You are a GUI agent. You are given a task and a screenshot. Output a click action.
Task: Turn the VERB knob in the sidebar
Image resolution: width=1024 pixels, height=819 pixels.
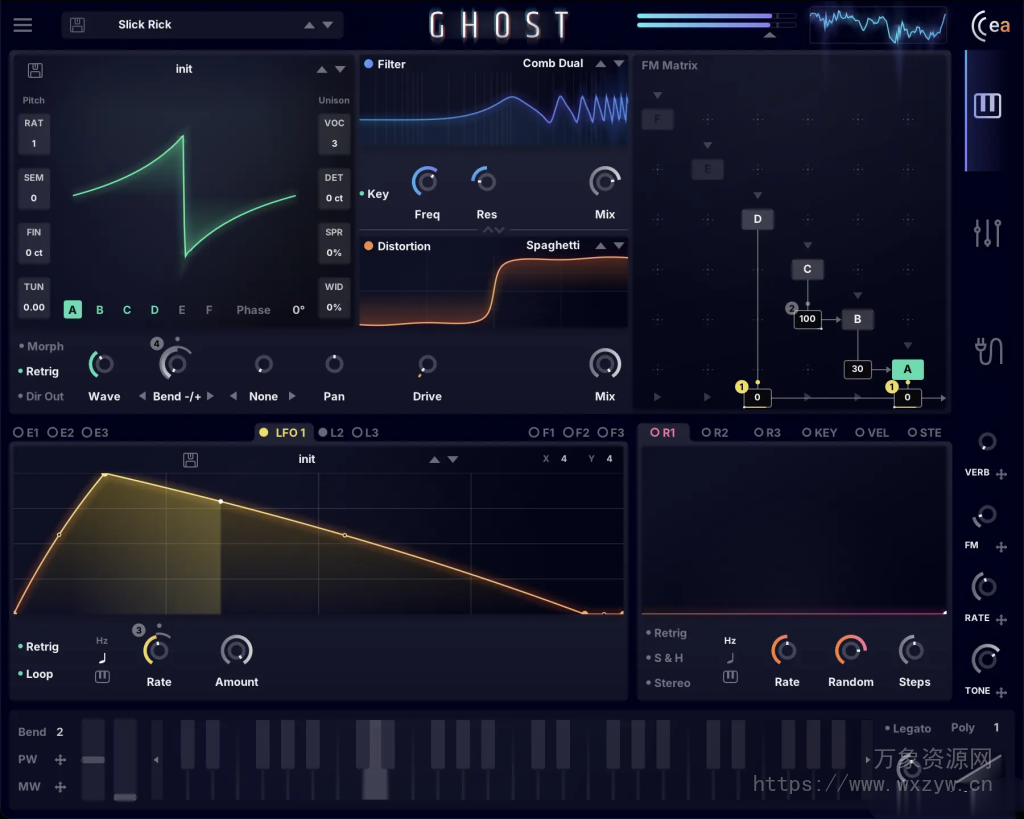986,442
